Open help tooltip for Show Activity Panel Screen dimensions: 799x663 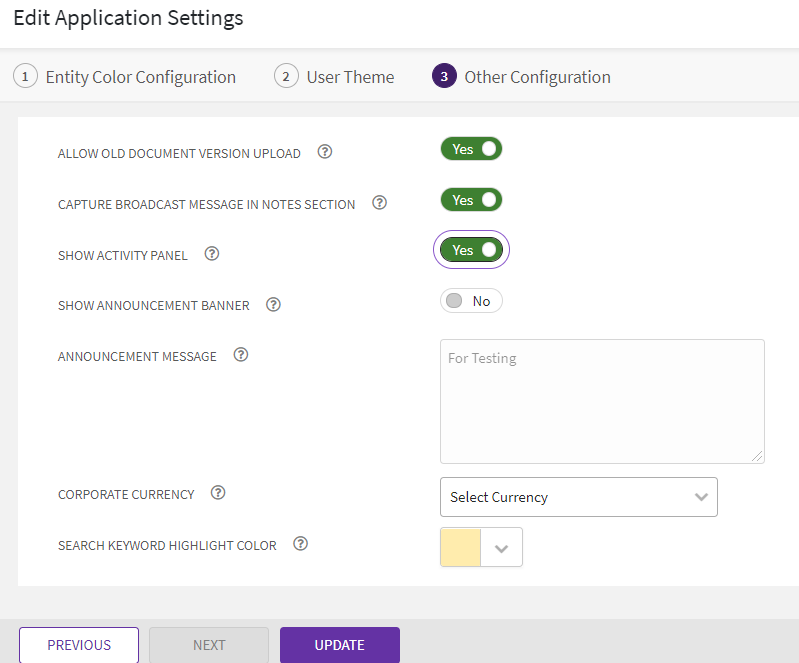click(211, 254)
